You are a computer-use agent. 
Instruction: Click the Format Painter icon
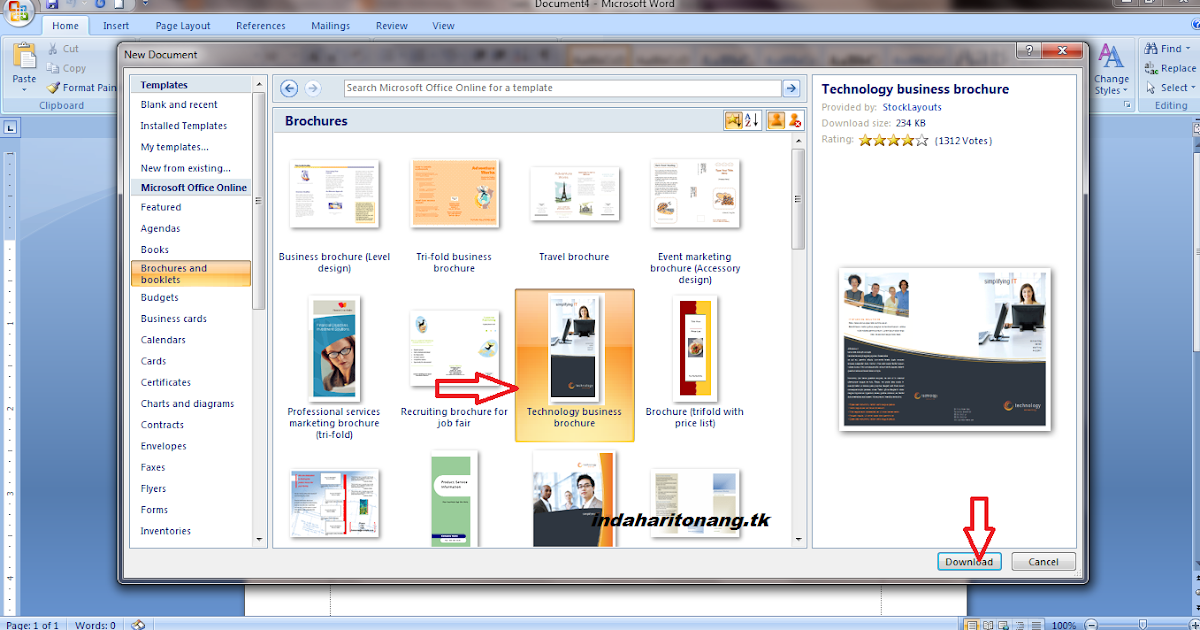52,87
